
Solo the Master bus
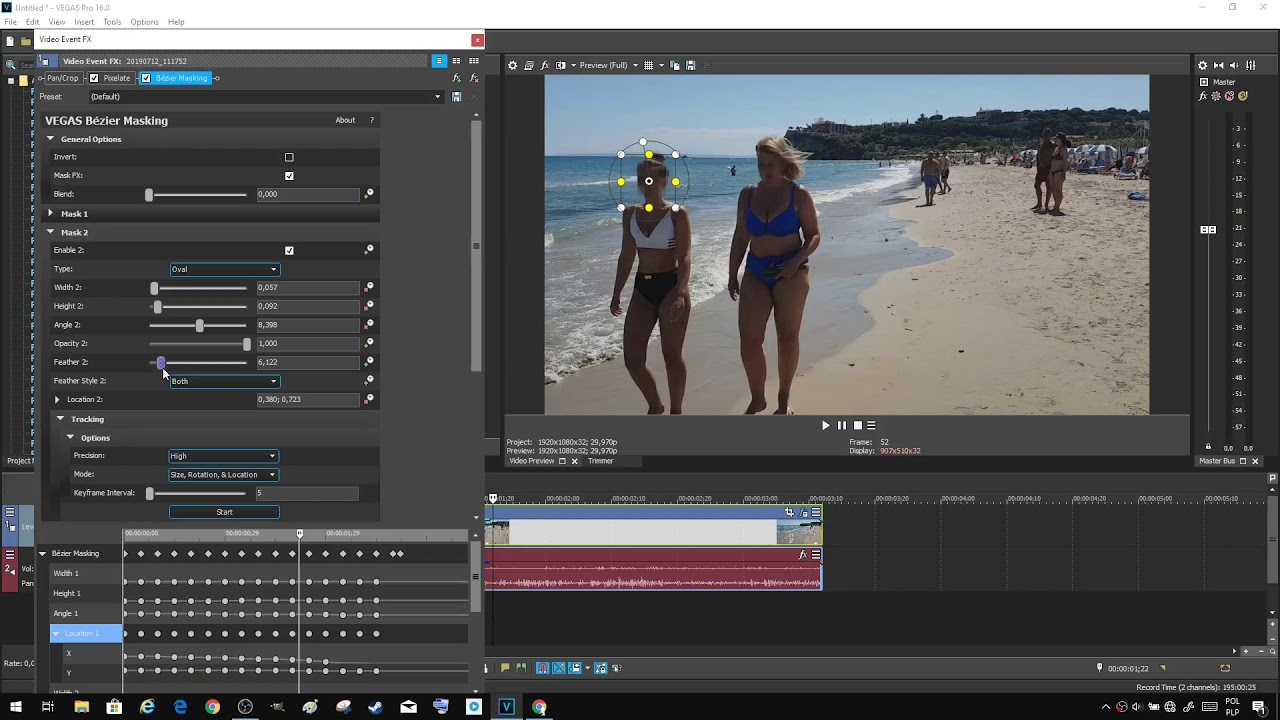[x=1243, y=96]
